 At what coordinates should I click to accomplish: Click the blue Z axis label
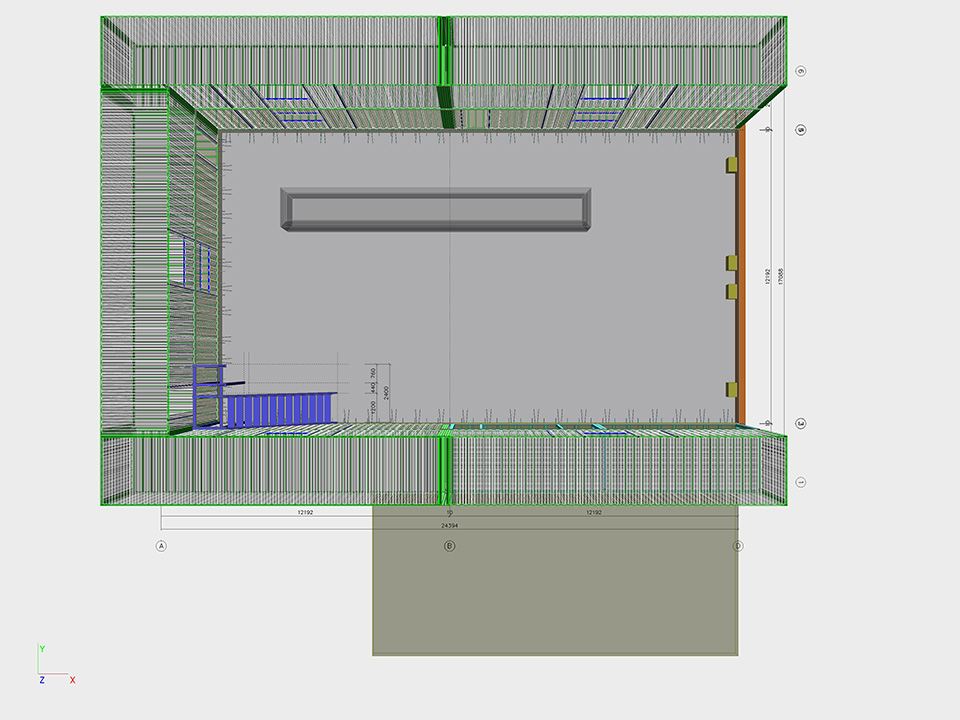(x=42, y=680)
